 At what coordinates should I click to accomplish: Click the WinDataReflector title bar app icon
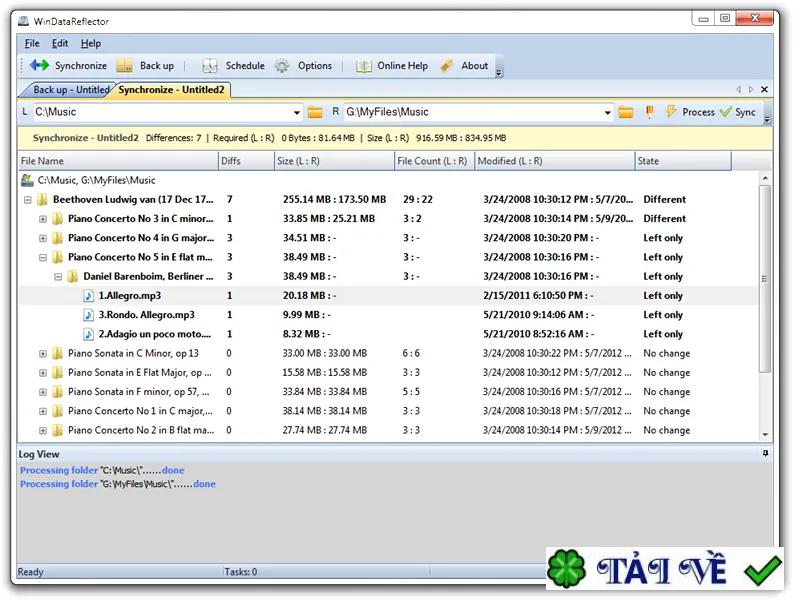[x=23, y=21]
